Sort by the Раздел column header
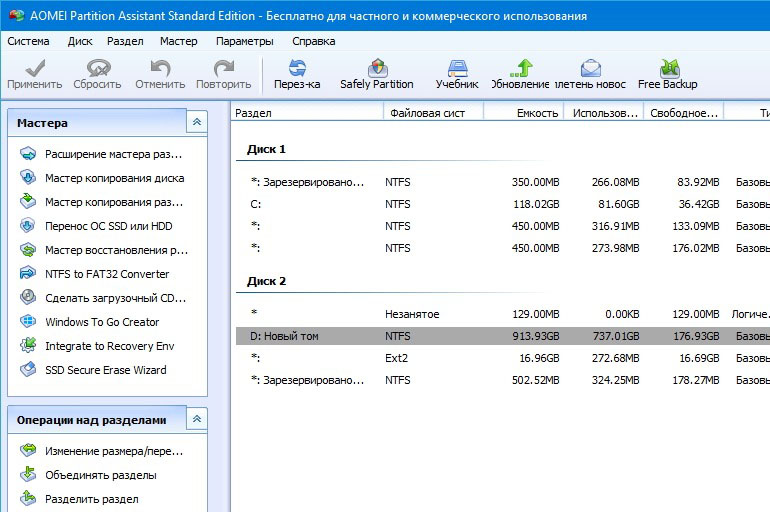The width and height of the screenshot is (770, 512). click(x=307, y=113)
